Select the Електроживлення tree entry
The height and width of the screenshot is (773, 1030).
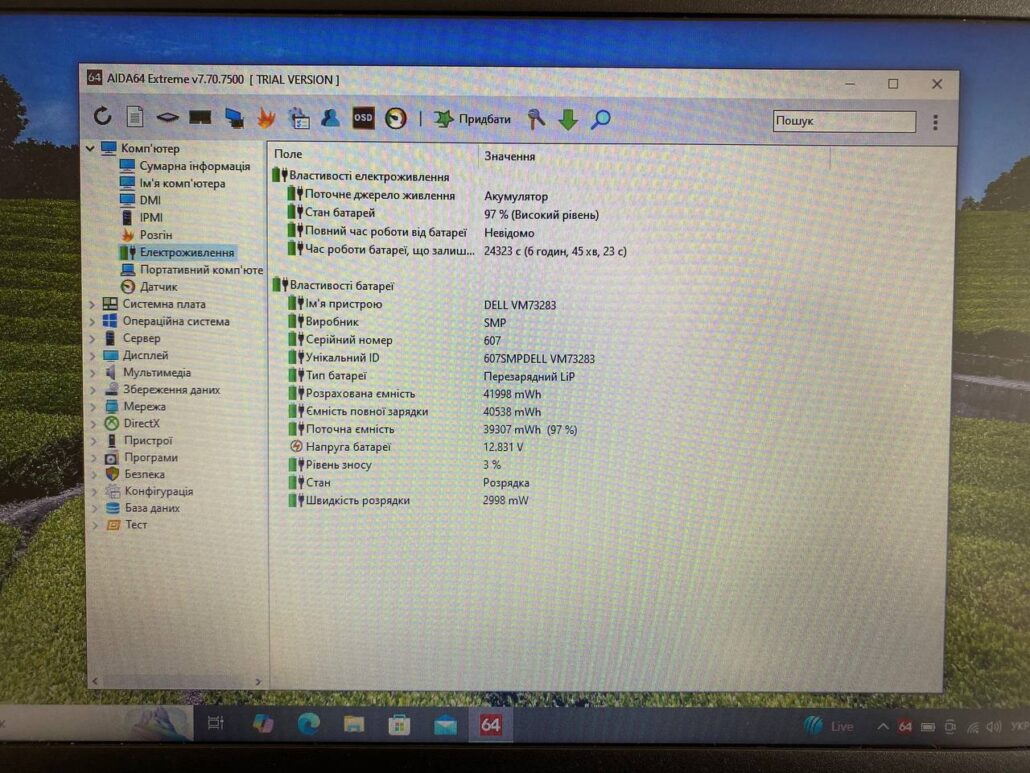coord(187,252)
